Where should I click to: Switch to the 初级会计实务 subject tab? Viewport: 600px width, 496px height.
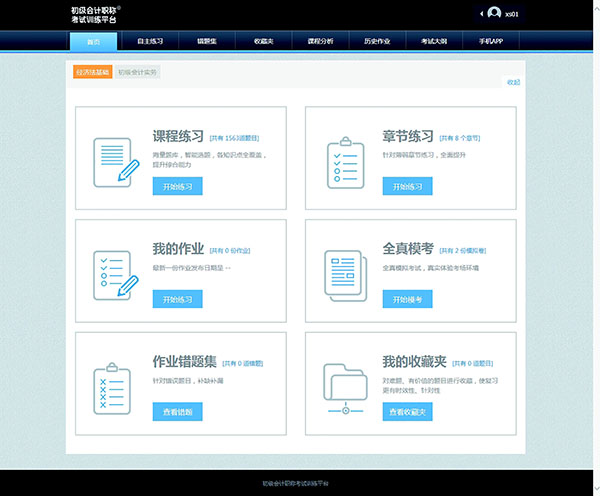(137, 72)
